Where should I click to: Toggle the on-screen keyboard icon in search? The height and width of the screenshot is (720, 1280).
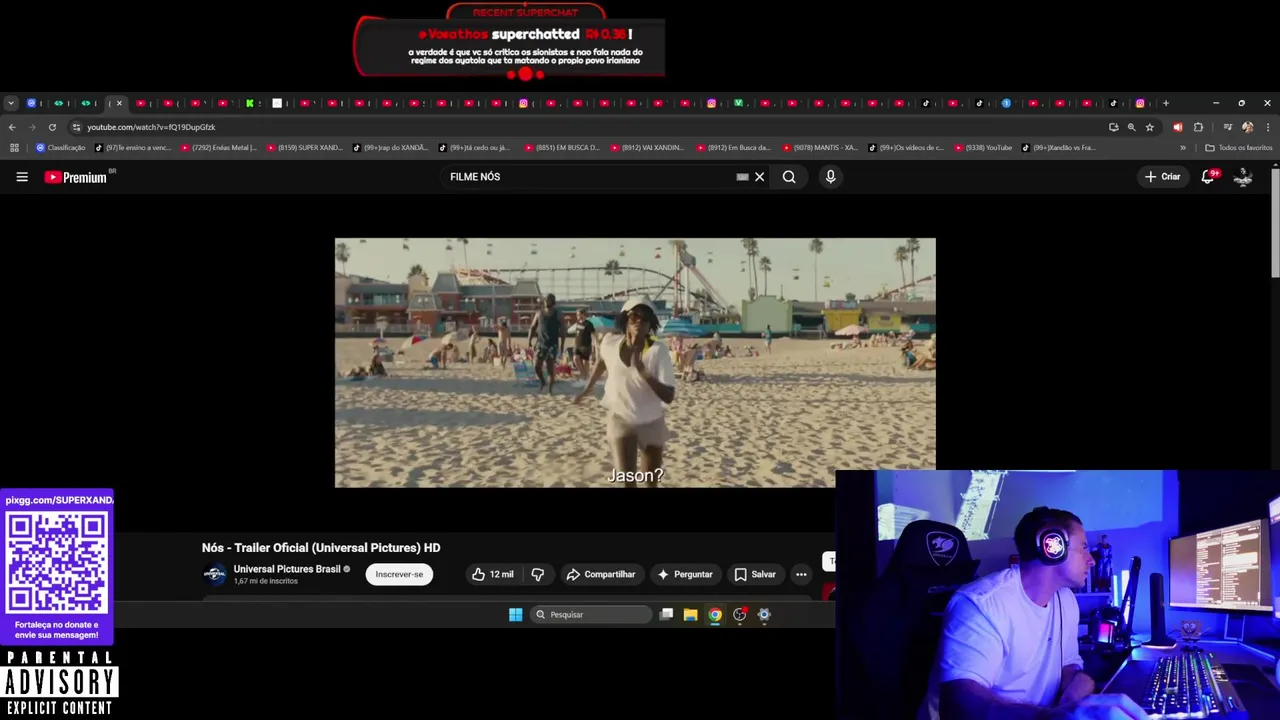[742, 177]
